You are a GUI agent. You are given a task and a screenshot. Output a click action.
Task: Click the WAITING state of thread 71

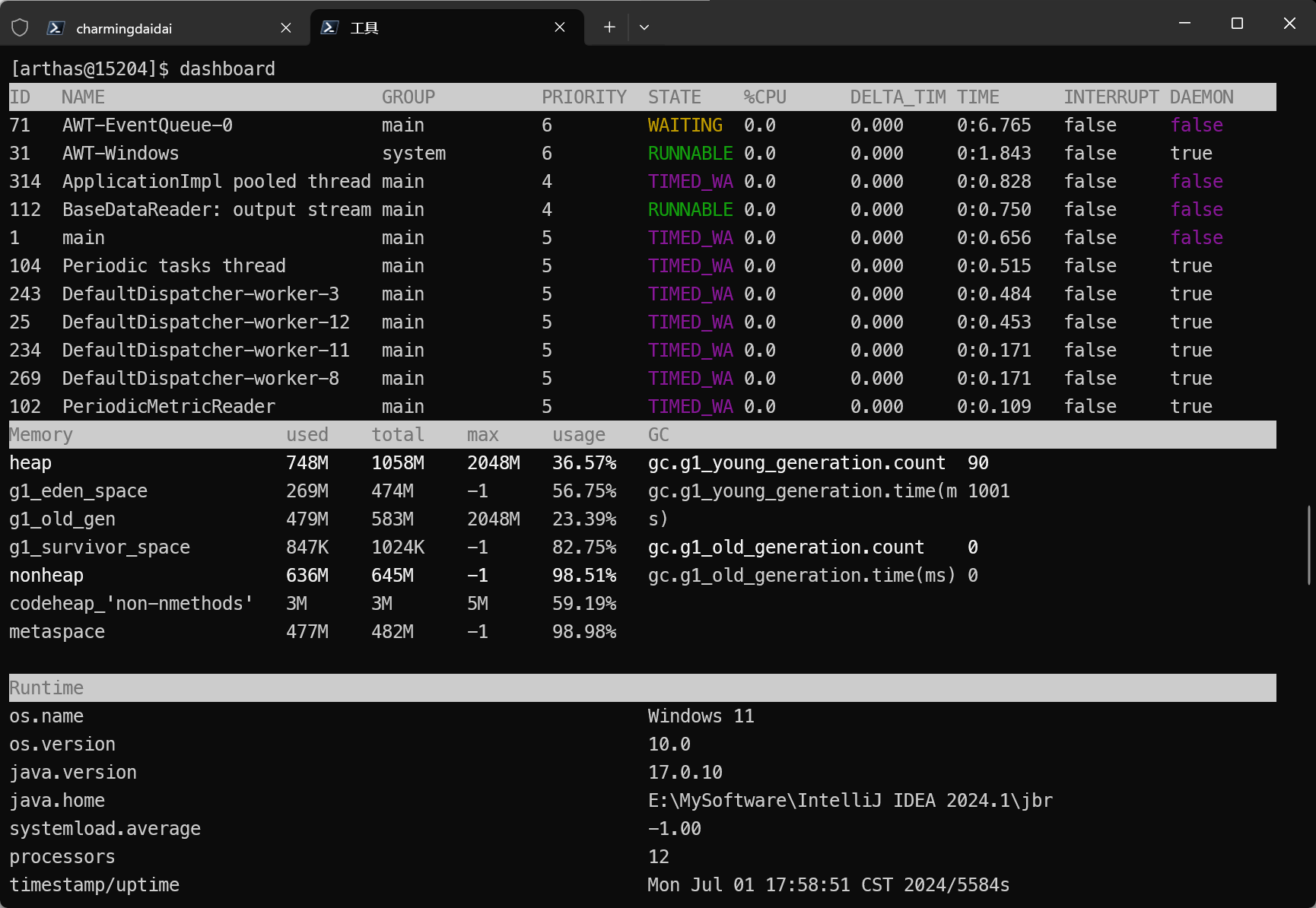click(x=685, y=125)
